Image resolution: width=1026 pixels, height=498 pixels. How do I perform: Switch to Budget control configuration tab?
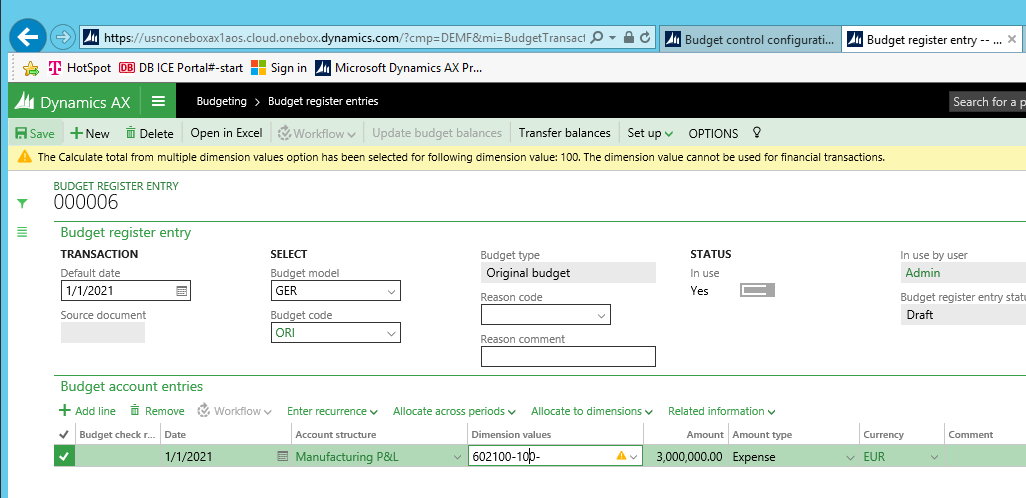point(750,39)
